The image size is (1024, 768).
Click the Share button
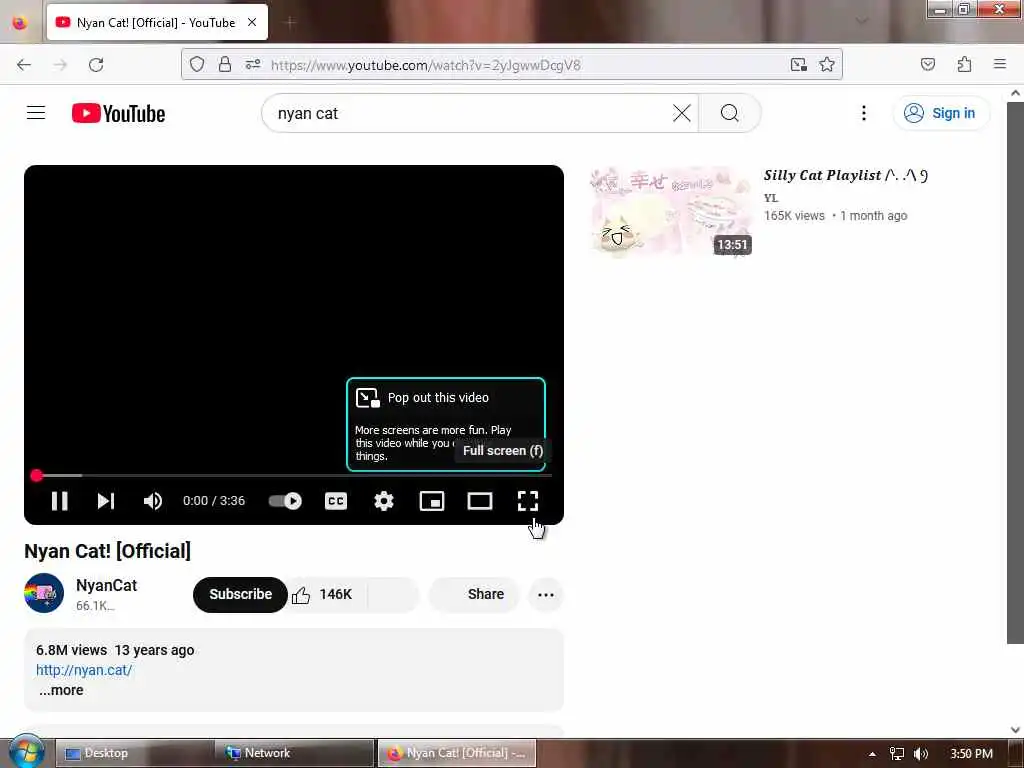pos(474,594)
